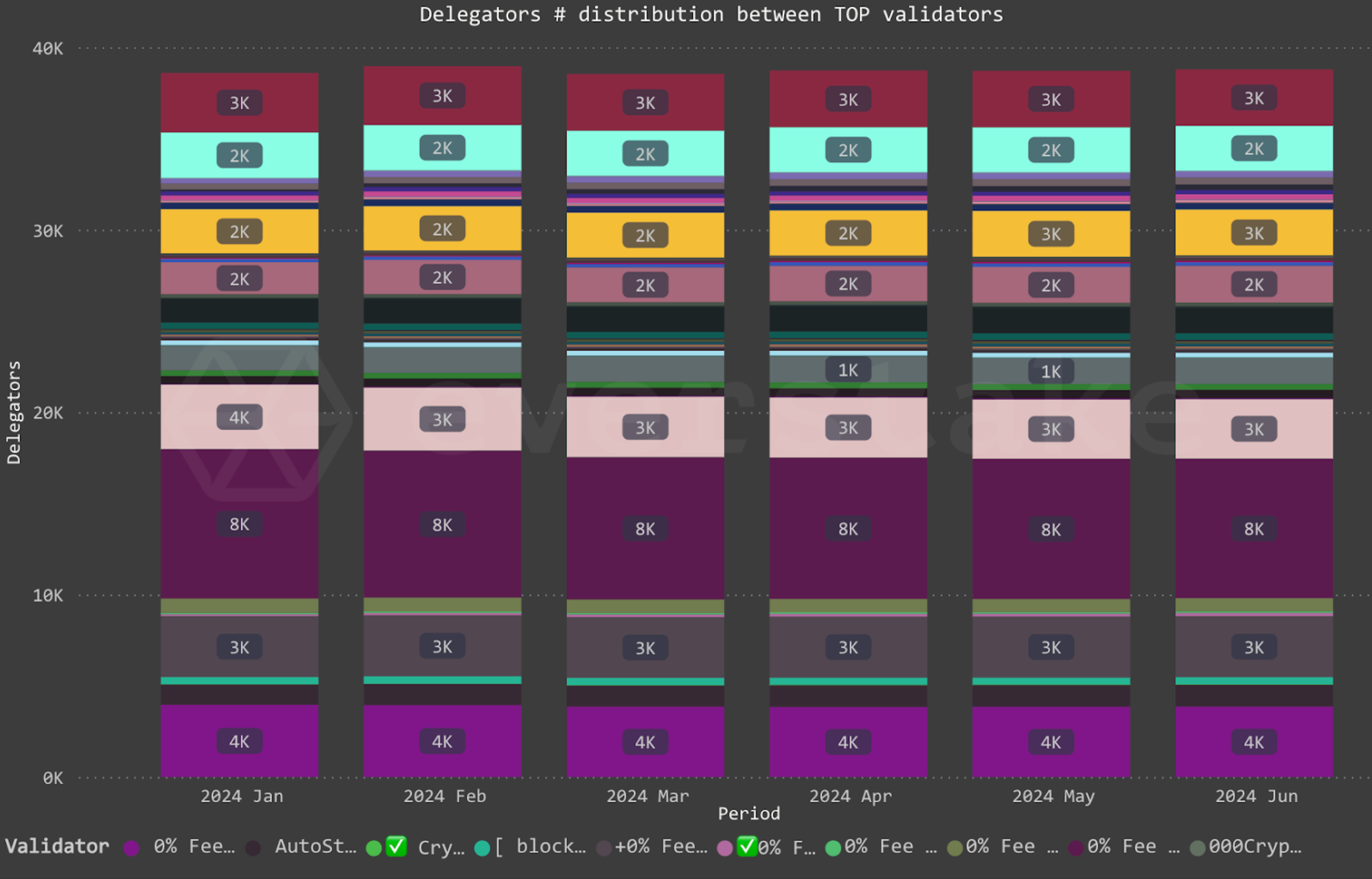Select the 4K purple bottom segment in 2024 Feb

tap(442, 741)
